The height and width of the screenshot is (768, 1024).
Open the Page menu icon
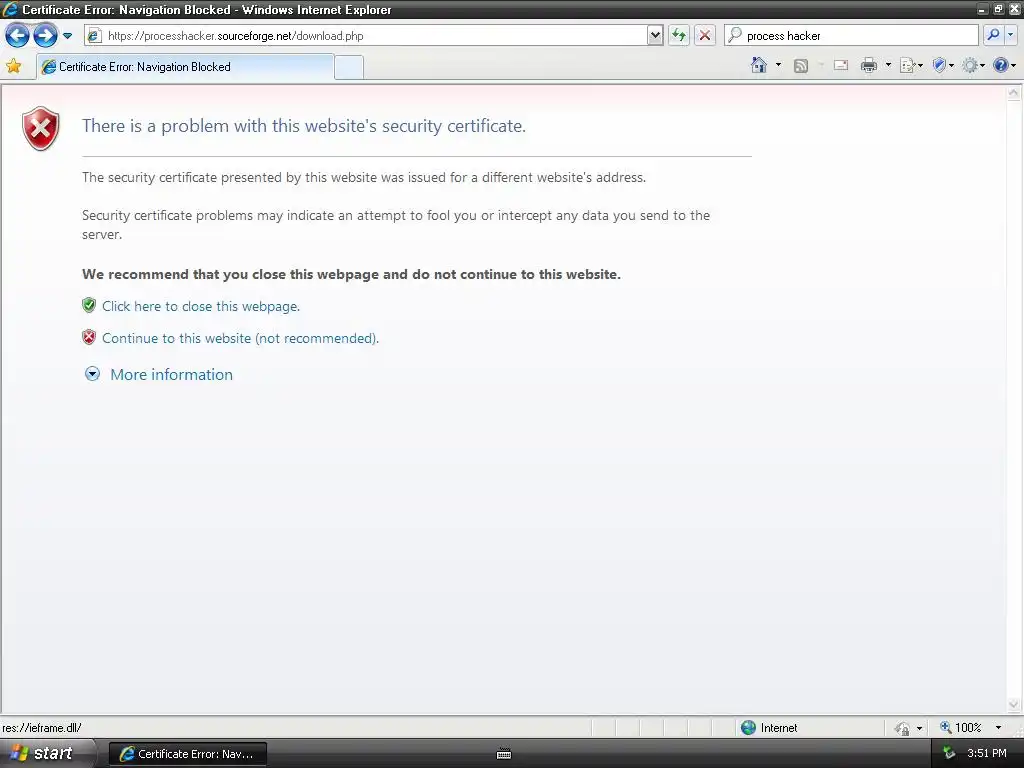(910, 65)
